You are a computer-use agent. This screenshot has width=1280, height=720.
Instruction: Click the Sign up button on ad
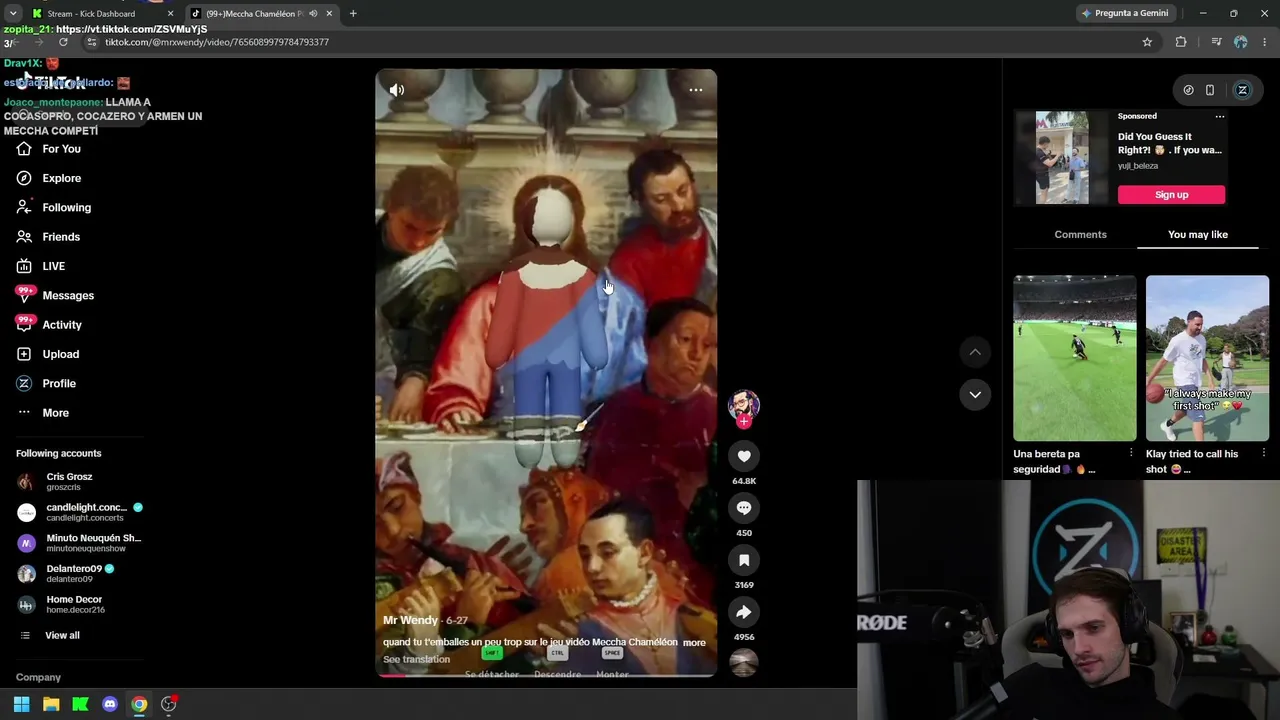pos(1171,195)
